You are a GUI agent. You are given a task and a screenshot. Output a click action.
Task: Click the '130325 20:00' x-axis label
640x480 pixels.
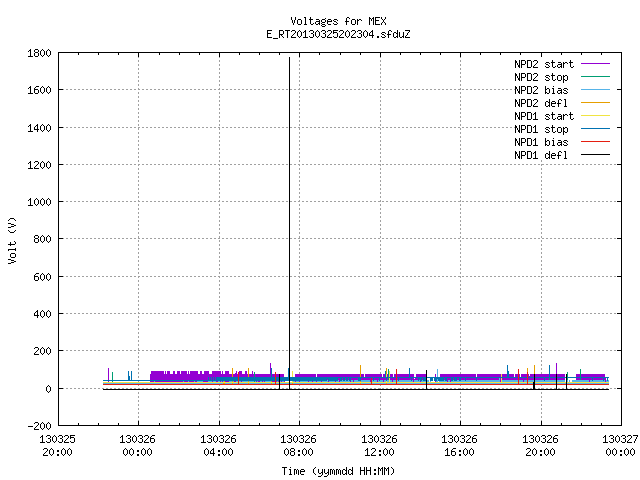(x=58, y=446)
